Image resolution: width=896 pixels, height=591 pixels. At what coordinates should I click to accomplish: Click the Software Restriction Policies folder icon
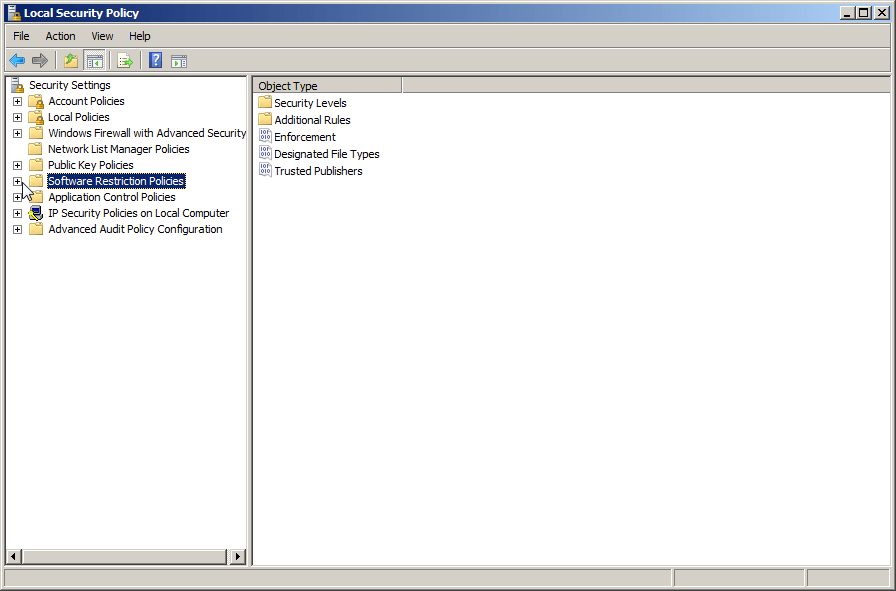[36, 181]
